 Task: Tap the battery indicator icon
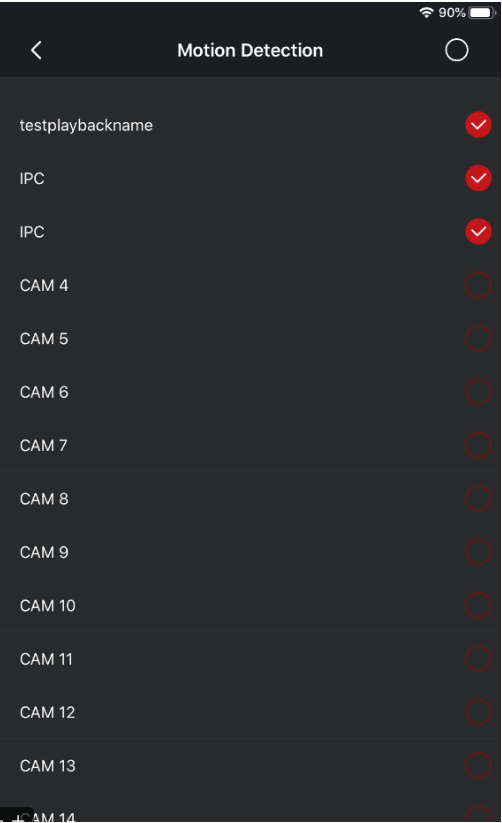pos(482,12)
